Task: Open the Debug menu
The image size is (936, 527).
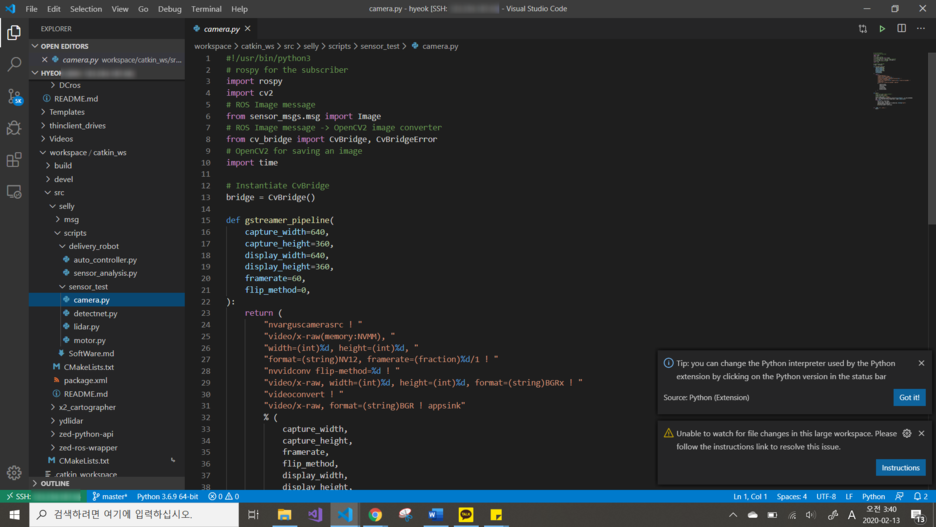Action: (x=170, y=9)
